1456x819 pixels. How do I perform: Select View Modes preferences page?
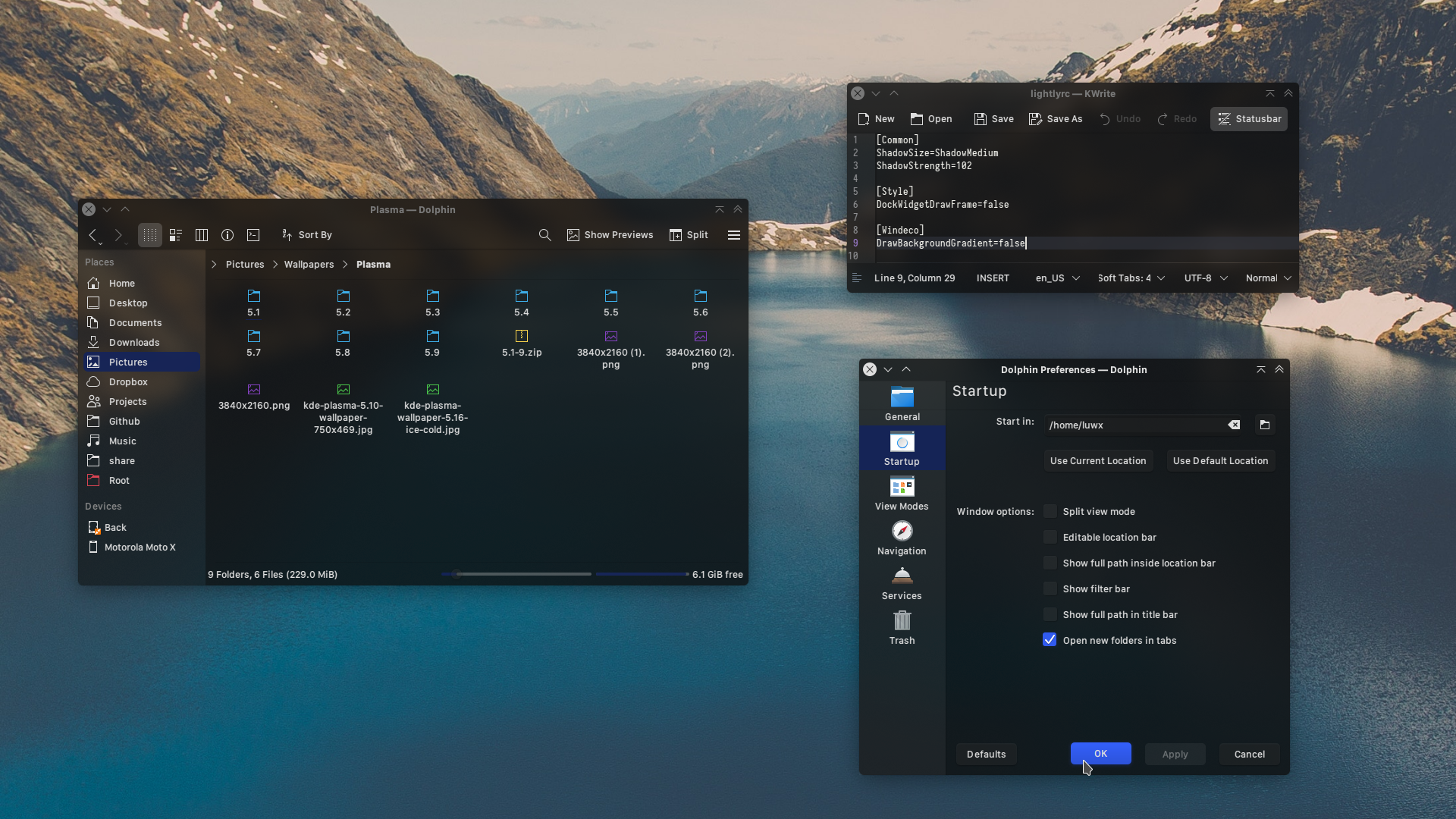[x=902, y=493]
